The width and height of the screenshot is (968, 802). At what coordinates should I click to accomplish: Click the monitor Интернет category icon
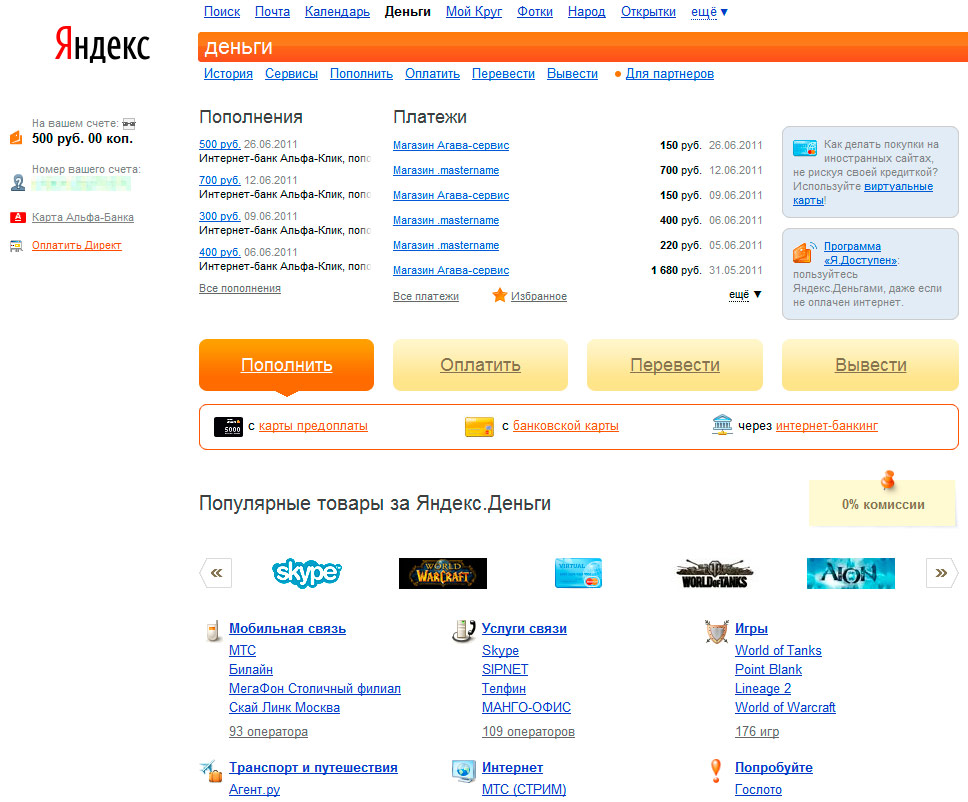coord(464,771)
